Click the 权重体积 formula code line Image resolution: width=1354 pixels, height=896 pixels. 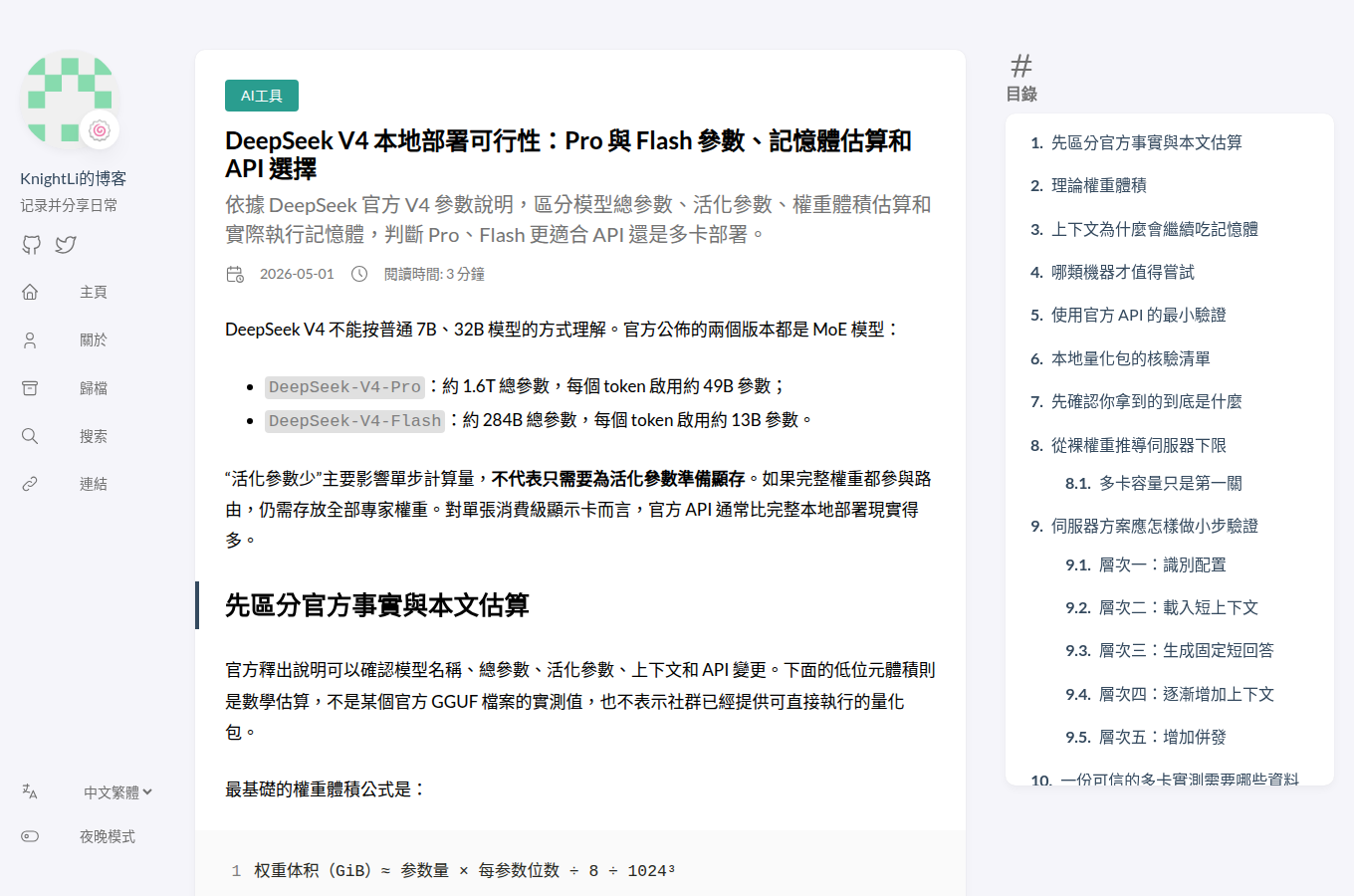464,871
